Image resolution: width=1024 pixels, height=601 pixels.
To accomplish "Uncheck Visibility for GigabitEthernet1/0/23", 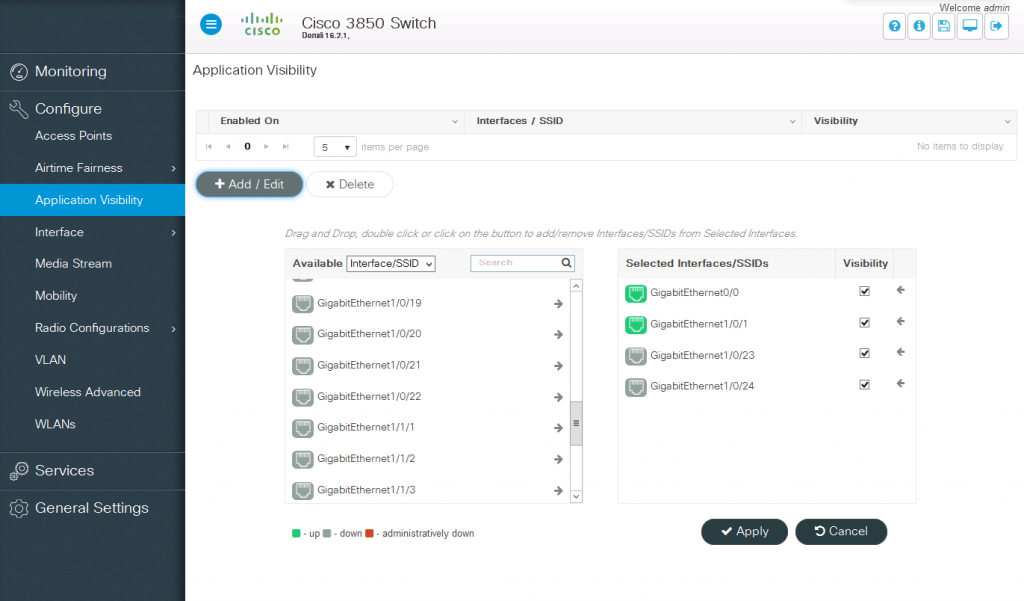I will 864,353.
